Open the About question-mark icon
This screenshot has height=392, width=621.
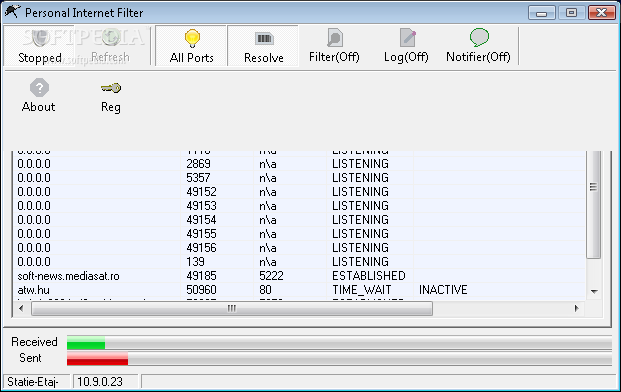pos(39,88)
